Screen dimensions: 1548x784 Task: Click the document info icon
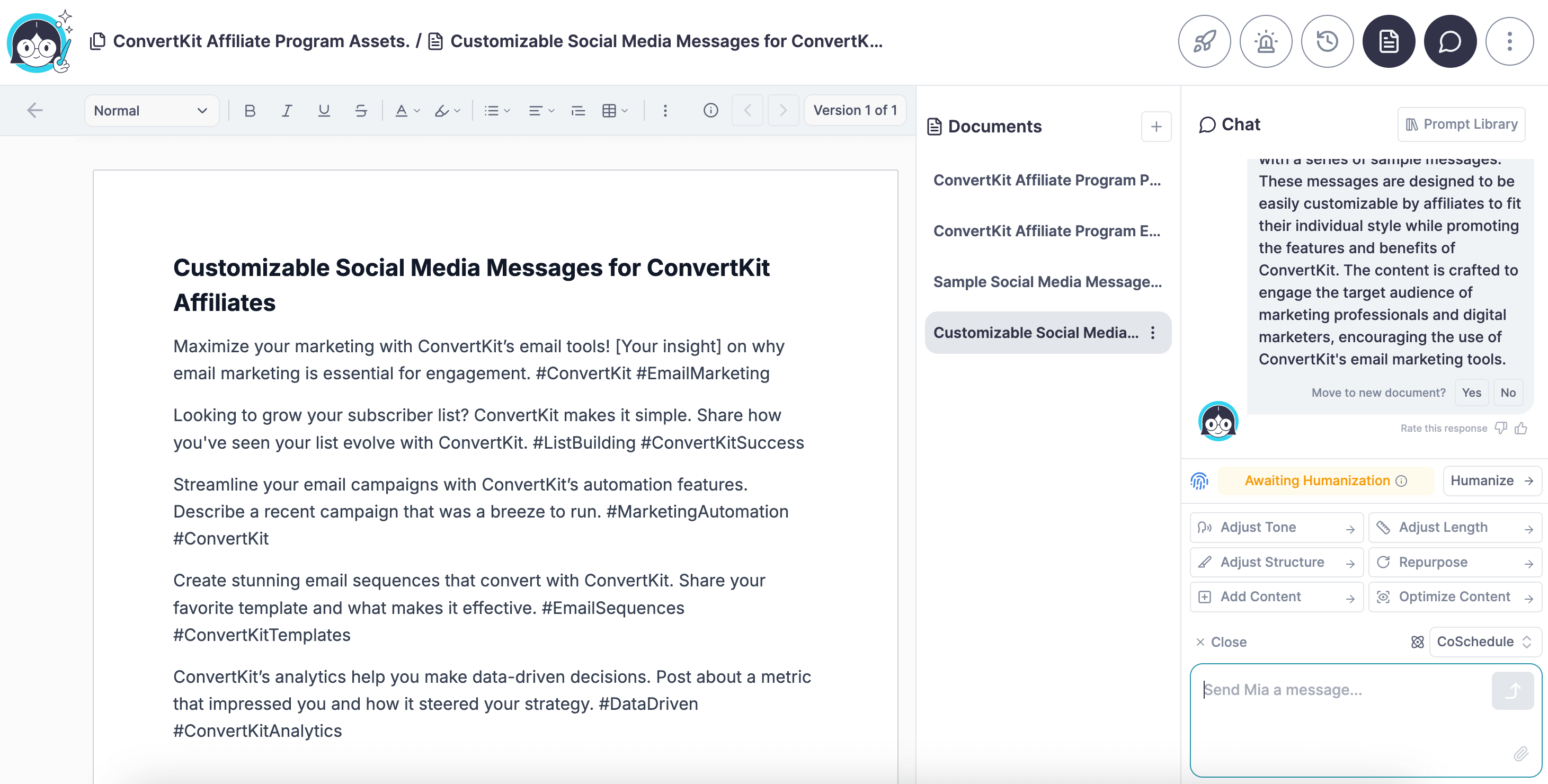710,111
